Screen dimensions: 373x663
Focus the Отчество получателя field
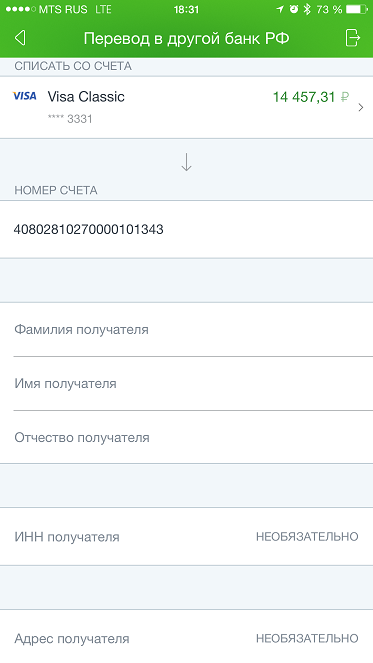(x=186, y=437)
